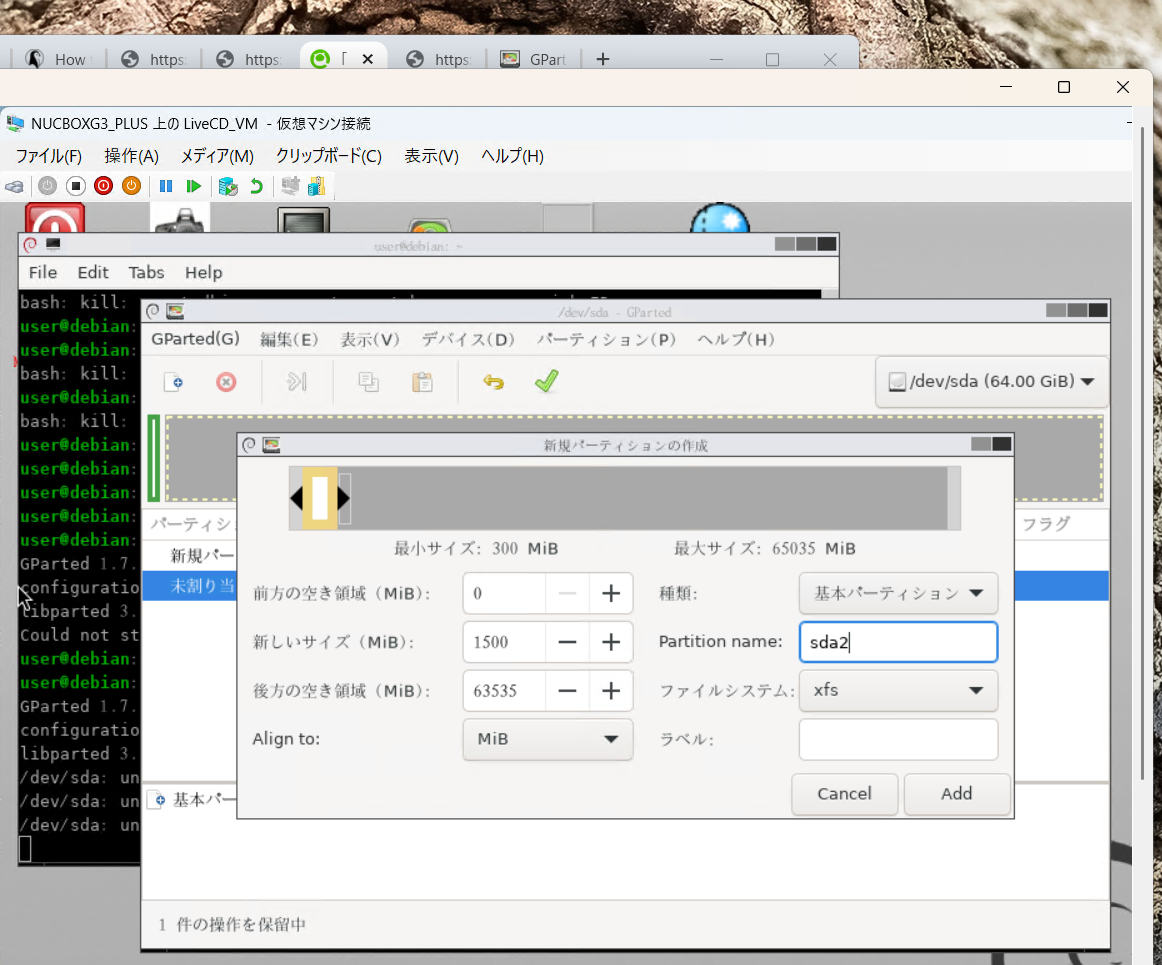This screenshot has width=1162, height=965.
Task: Click the orange save state icon
Action: [x=131, y=186]
